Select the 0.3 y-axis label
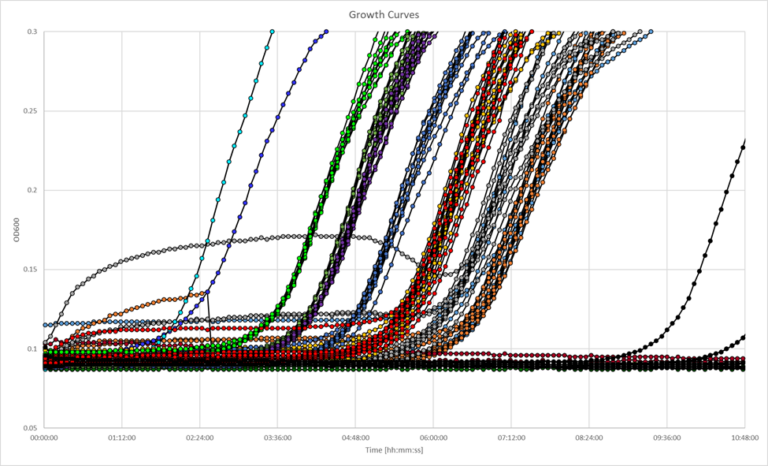Image resolution: width=768 pixels, height=466 pixels. click(x=32, y=31)
